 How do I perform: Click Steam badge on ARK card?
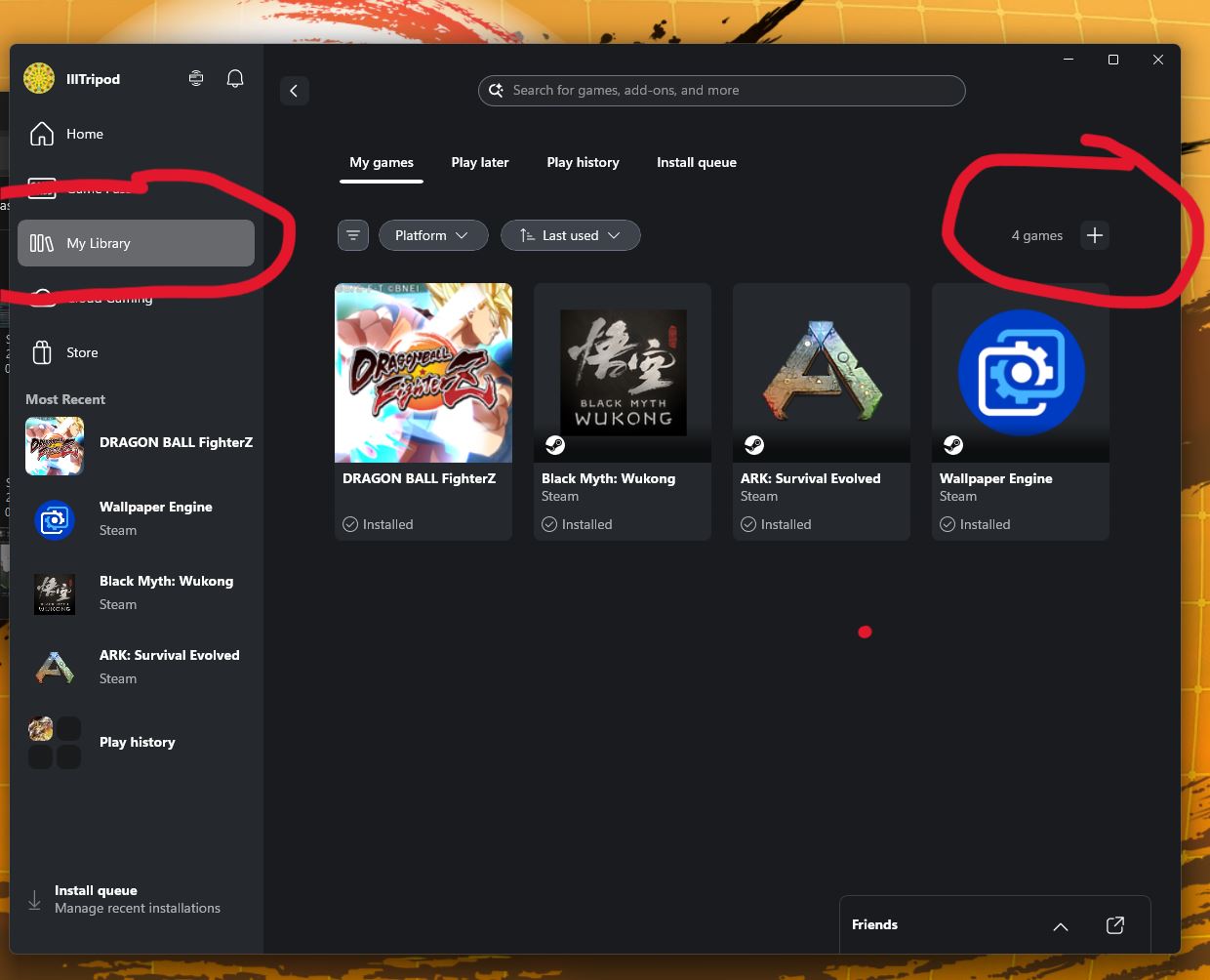point(754,445)
